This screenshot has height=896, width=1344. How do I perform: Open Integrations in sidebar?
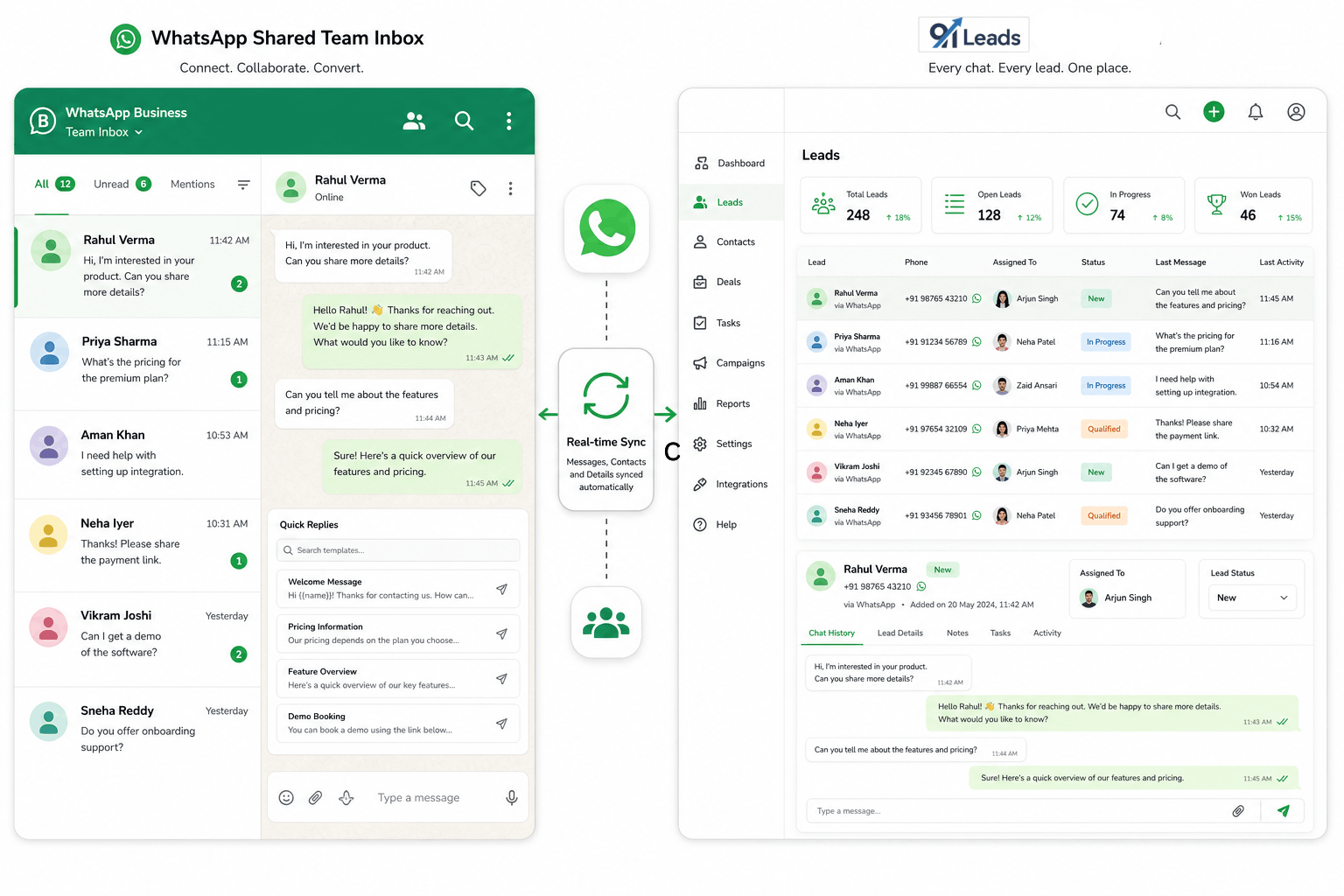point(730,484)
